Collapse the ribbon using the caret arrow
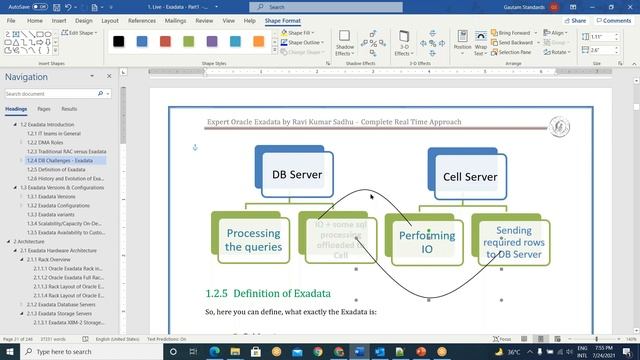 point(634,64)
